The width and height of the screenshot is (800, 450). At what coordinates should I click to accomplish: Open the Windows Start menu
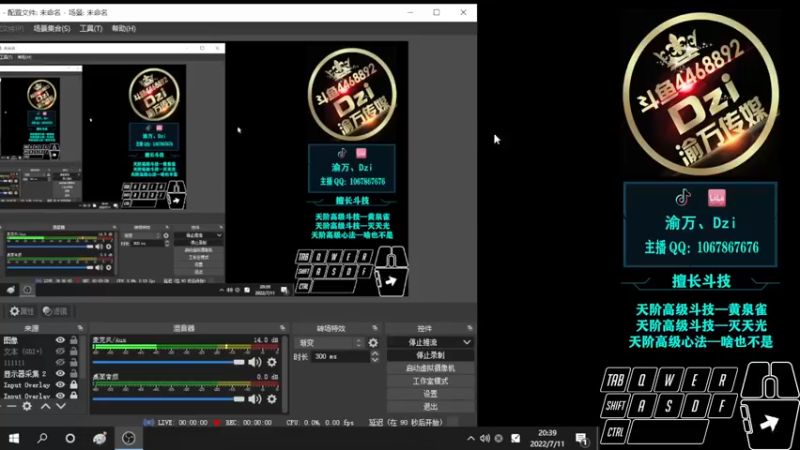tap(14, 438)
